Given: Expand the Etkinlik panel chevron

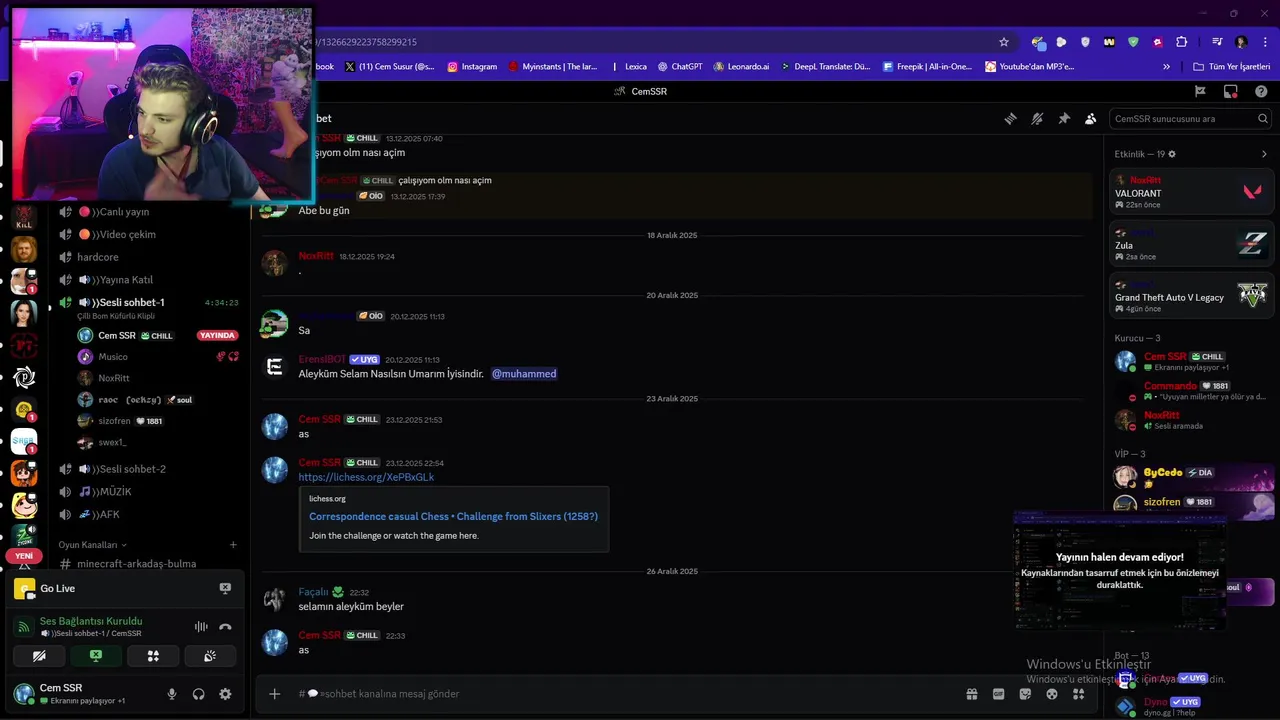Looking at the screenshot, I should tap(1264, 154).
